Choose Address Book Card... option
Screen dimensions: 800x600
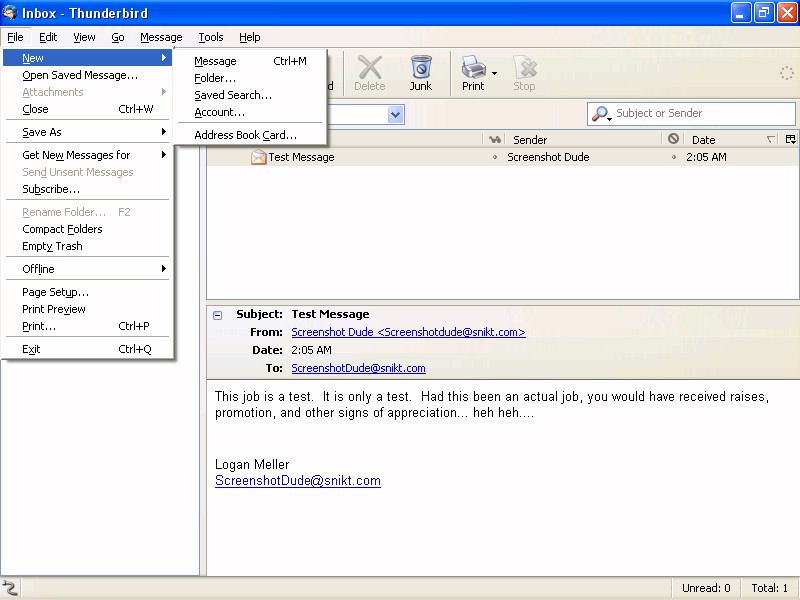(250, 135)
